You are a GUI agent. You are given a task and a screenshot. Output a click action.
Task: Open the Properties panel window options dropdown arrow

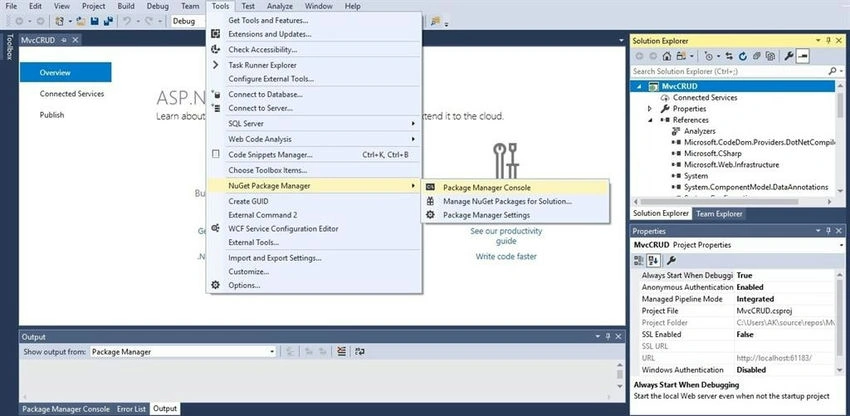819,231
